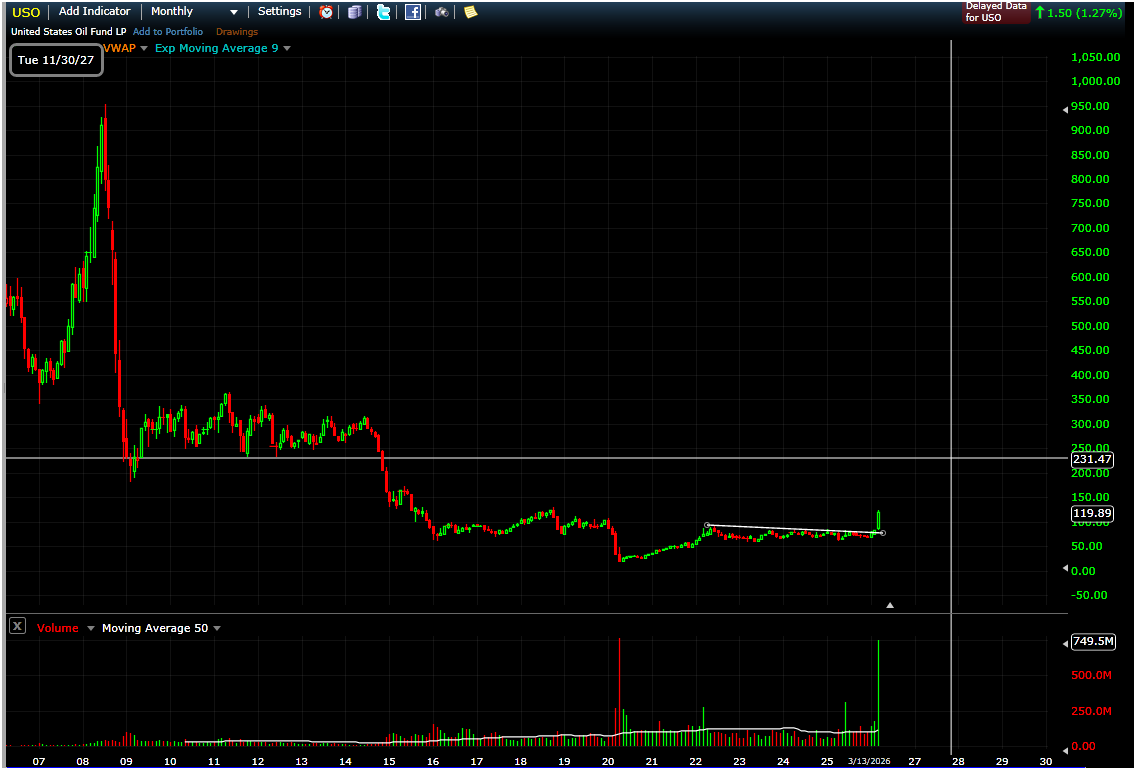Click the Delayed Data for USO notice

point(996,12)
